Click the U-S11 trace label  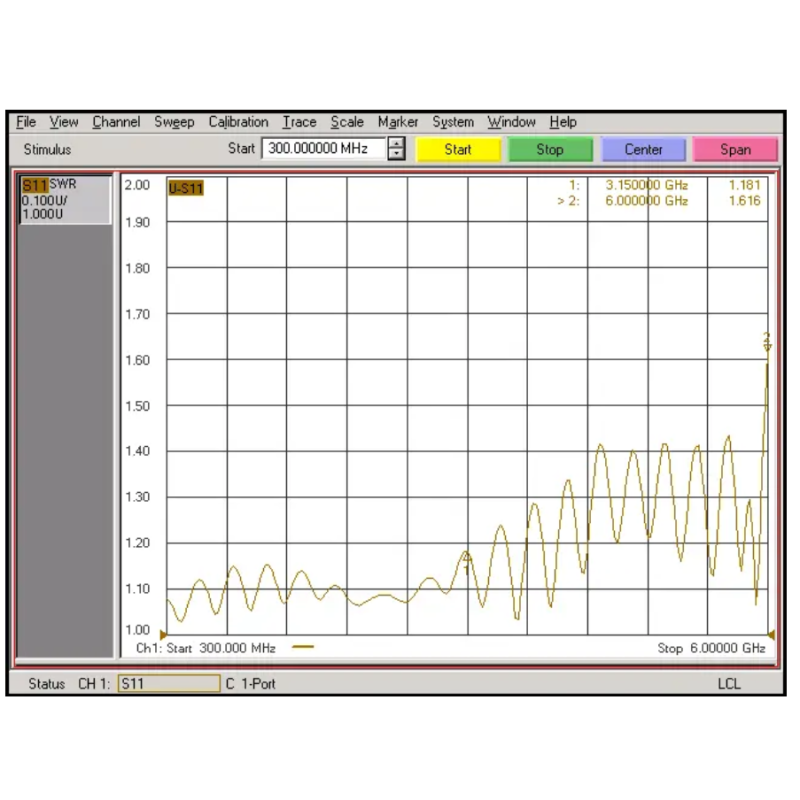[186, 187]
